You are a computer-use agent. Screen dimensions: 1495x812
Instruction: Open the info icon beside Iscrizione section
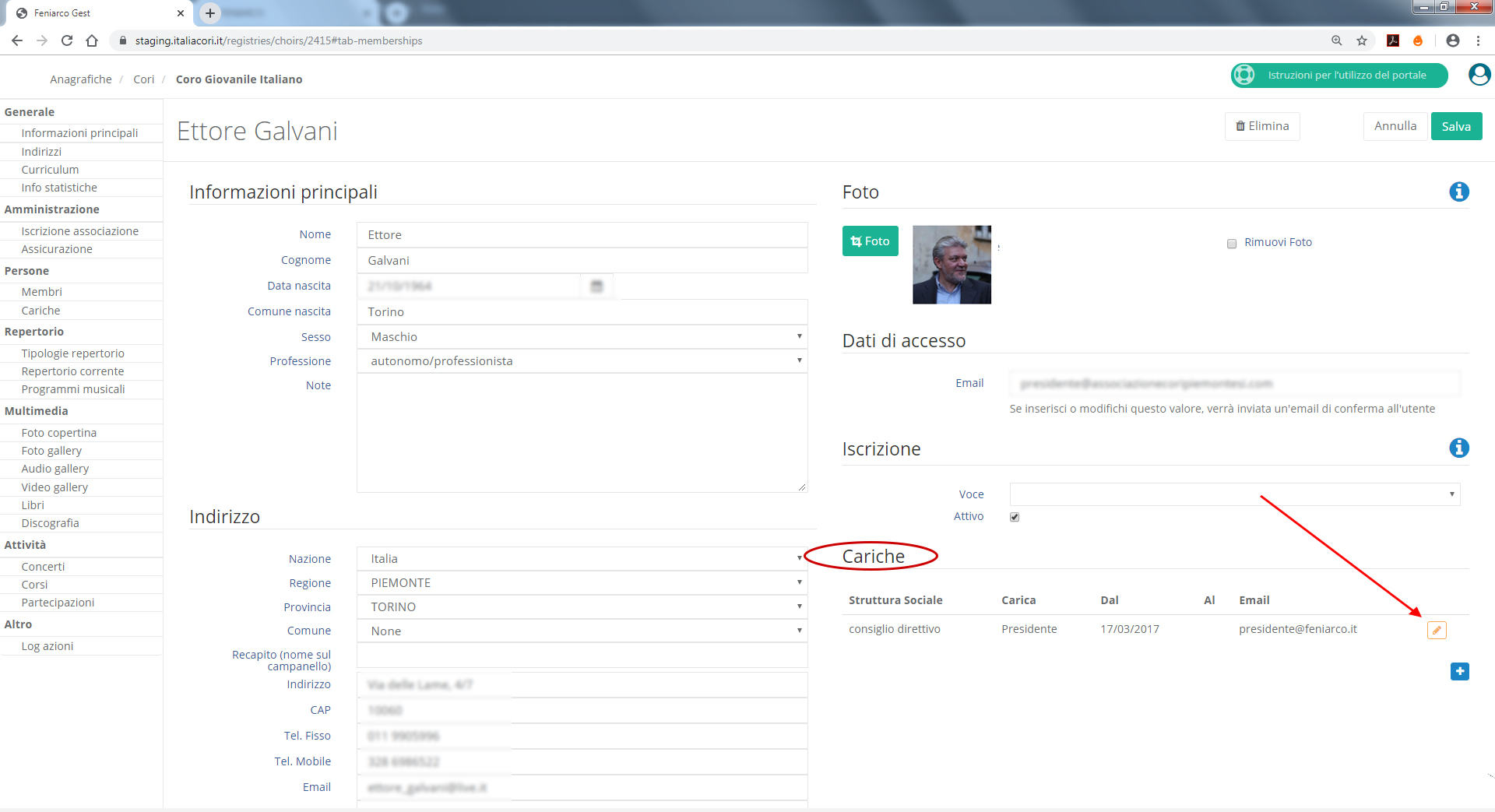point(1458,448)
